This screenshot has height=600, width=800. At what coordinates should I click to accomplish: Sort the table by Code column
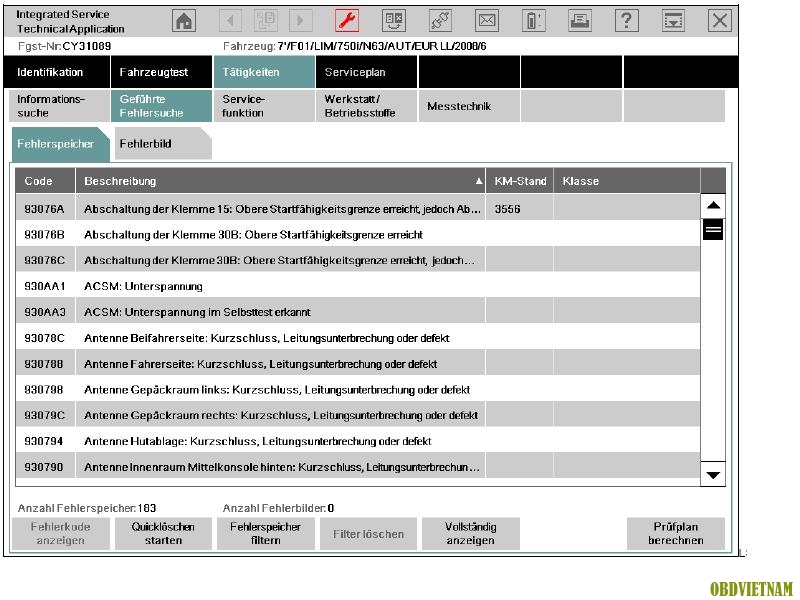click(45, 181)
